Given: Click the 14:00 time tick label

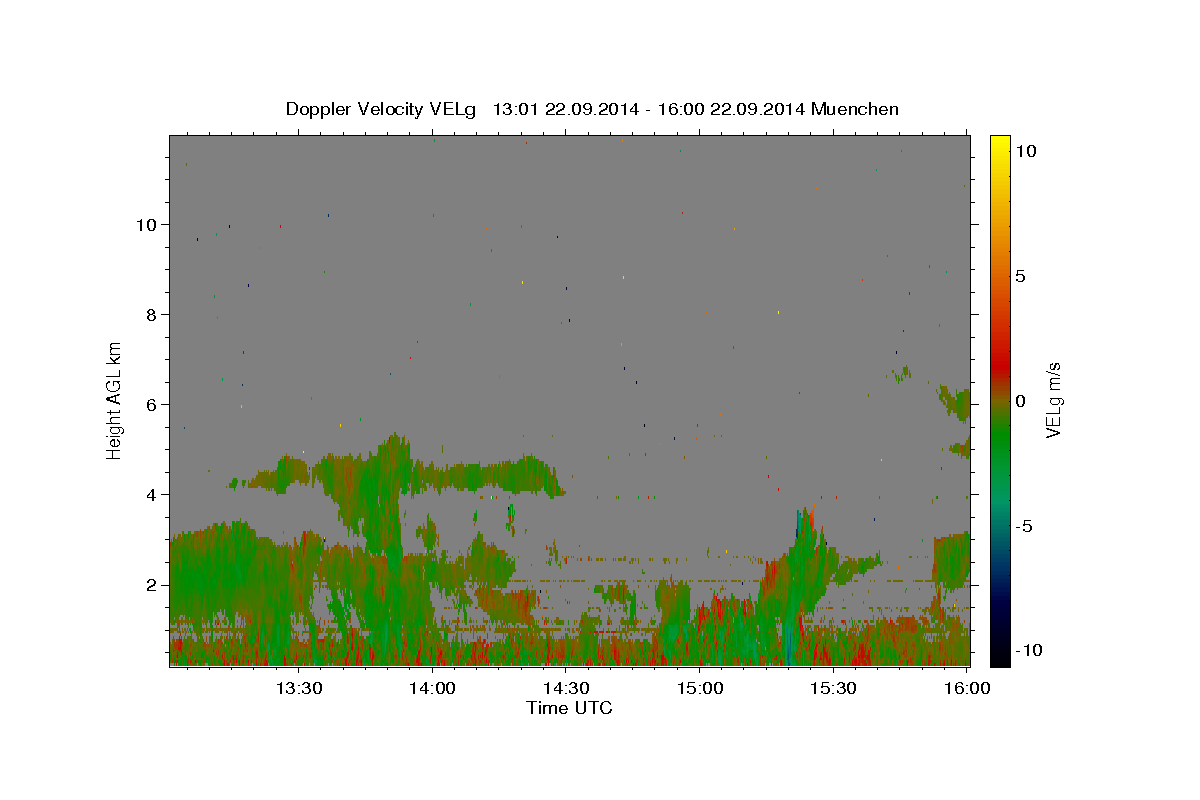Looking at the screenshot, I should click(433, 688).
